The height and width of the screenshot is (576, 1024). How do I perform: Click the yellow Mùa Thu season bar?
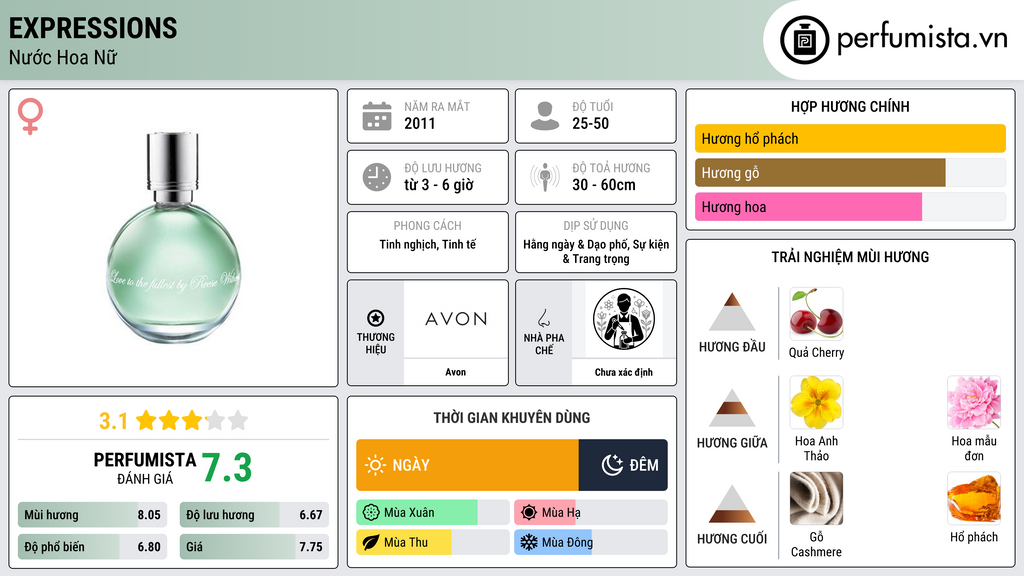pos(404,543)
